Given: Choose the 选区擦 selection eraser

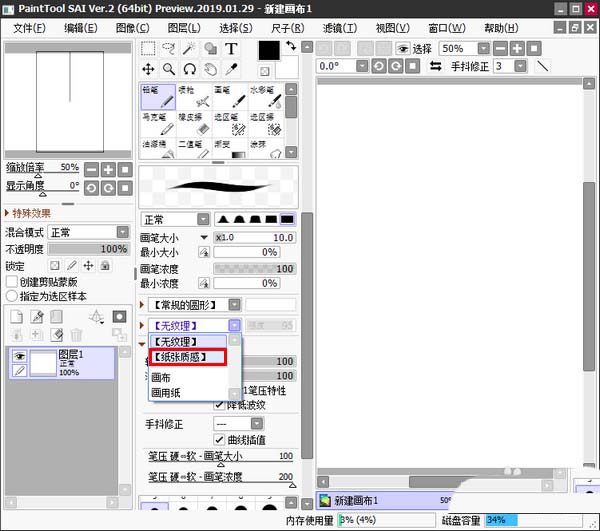Looking at the screenshot, I should (266, 124).
